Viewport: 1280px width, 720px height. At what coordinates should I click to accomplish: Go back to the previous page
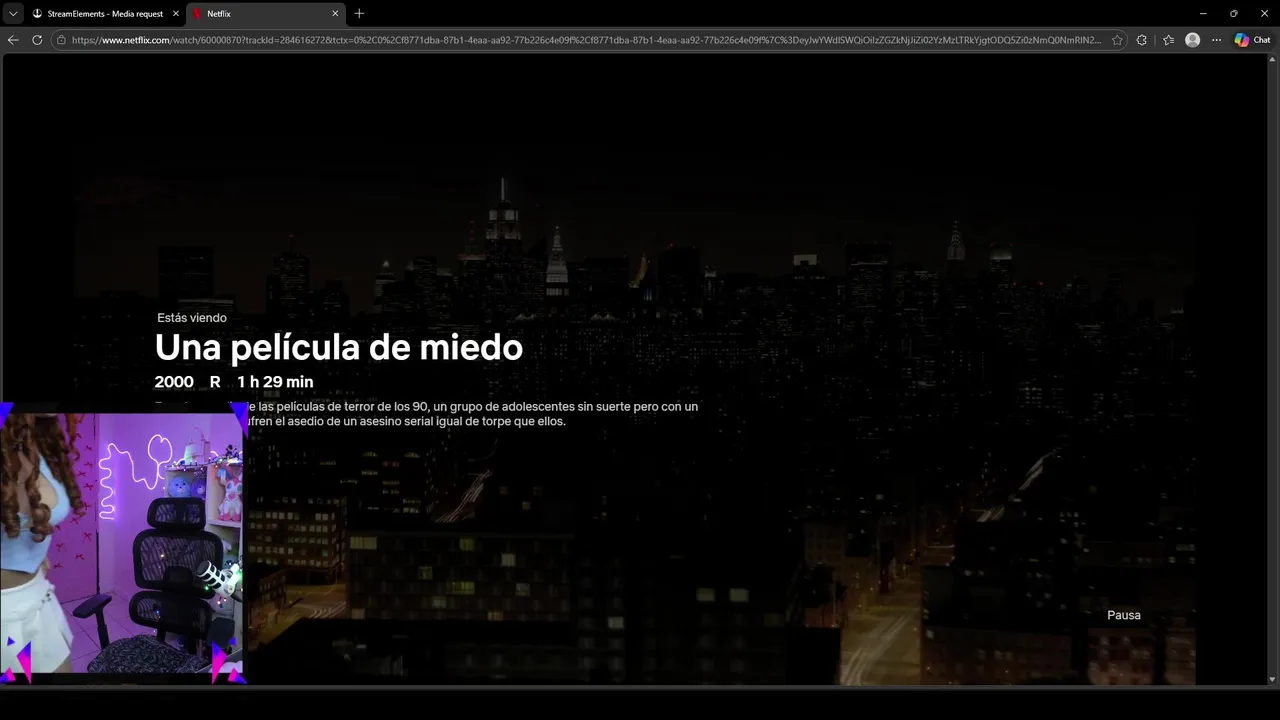(13, 40)
